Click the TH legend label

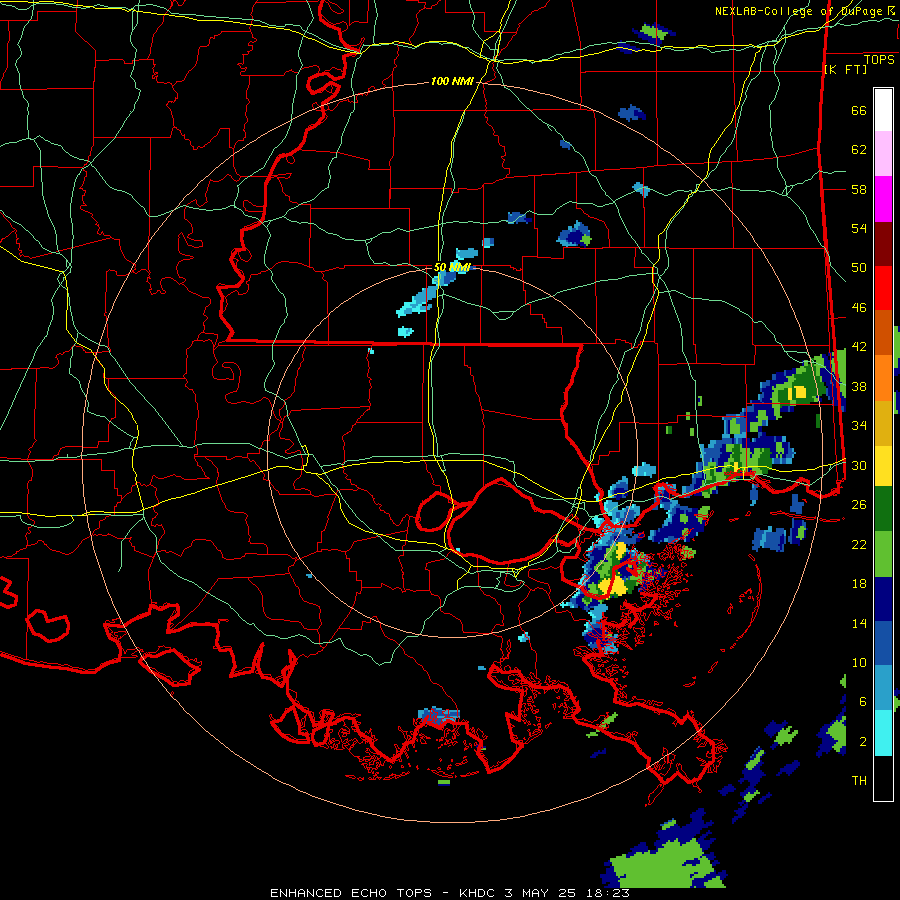tap(859, 781)
